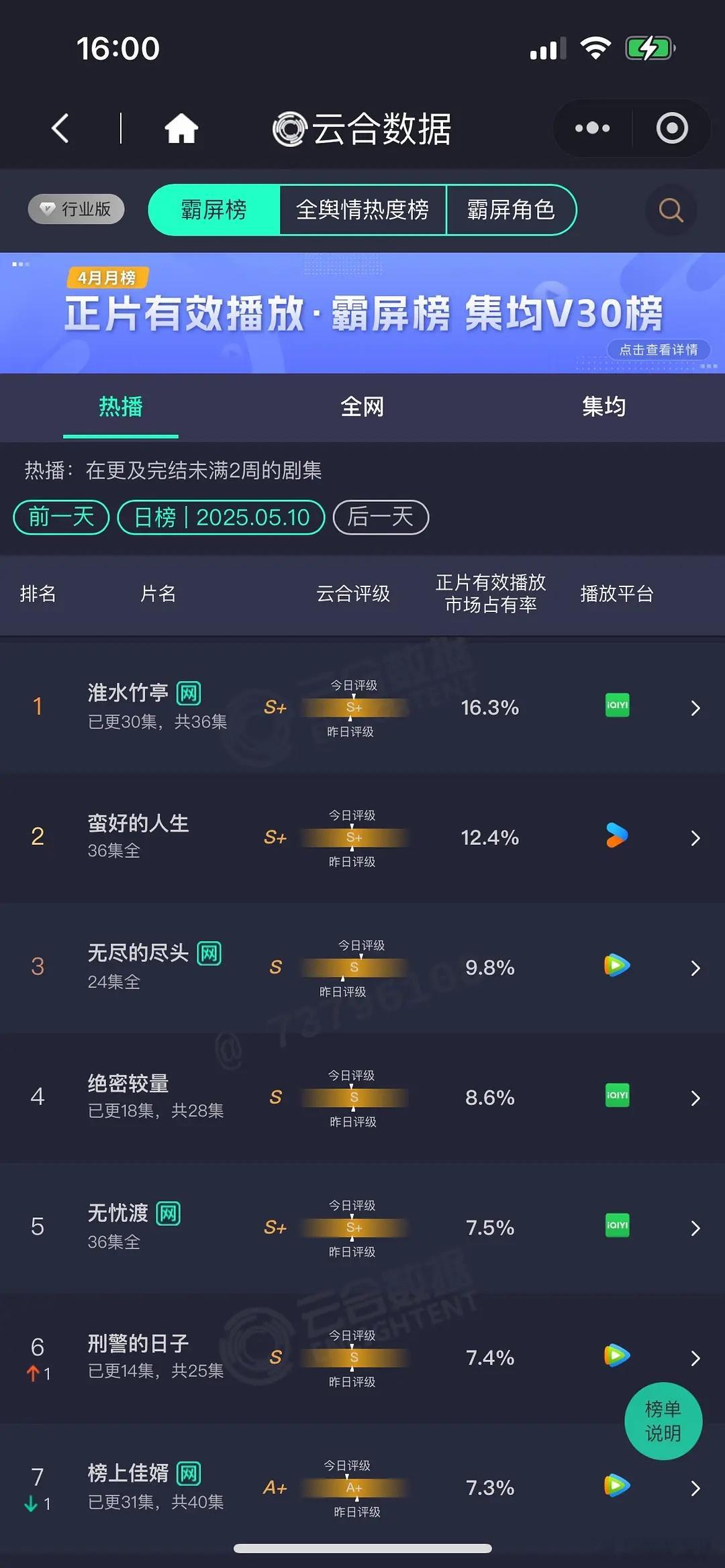Tap the mini-program close circle icon
This screenshot has width=725, height=1568.
coord(672,127)
